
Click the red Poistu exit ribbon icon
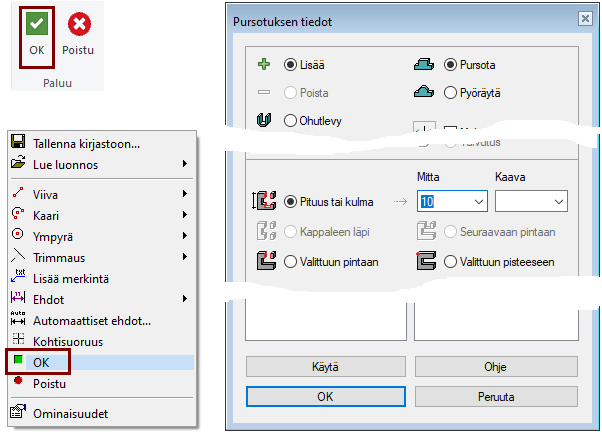point(78,24)
